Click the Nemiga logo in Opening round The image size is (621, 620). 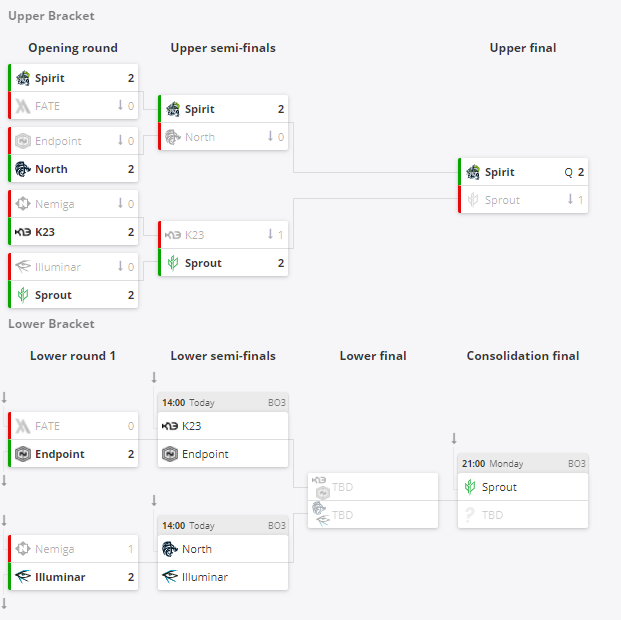click(22, 204)
